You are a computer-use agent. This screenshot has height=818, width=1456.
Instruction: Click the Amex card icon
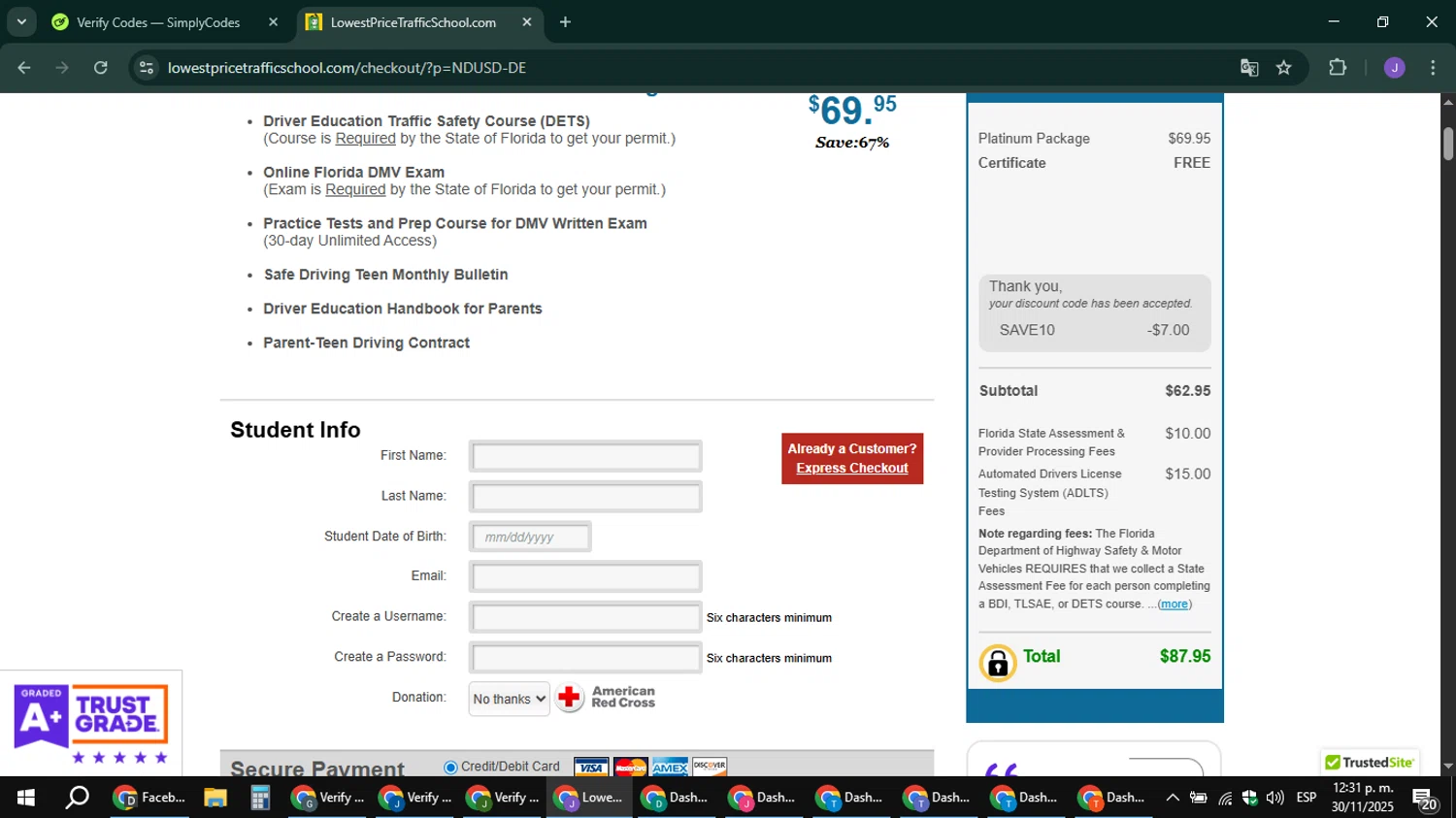[670, 768]
